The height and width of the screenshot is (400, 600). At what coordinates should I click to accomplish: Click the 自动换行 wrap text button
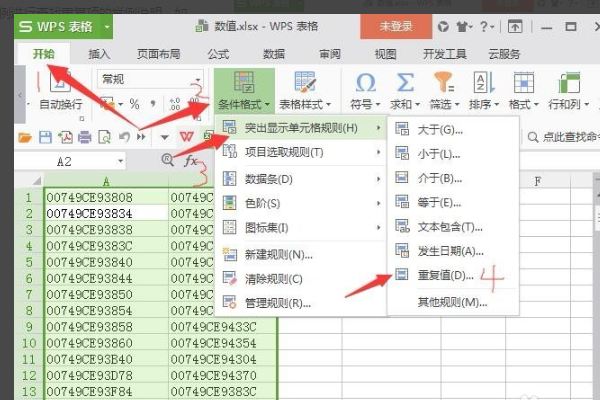(x=61, y=104)
